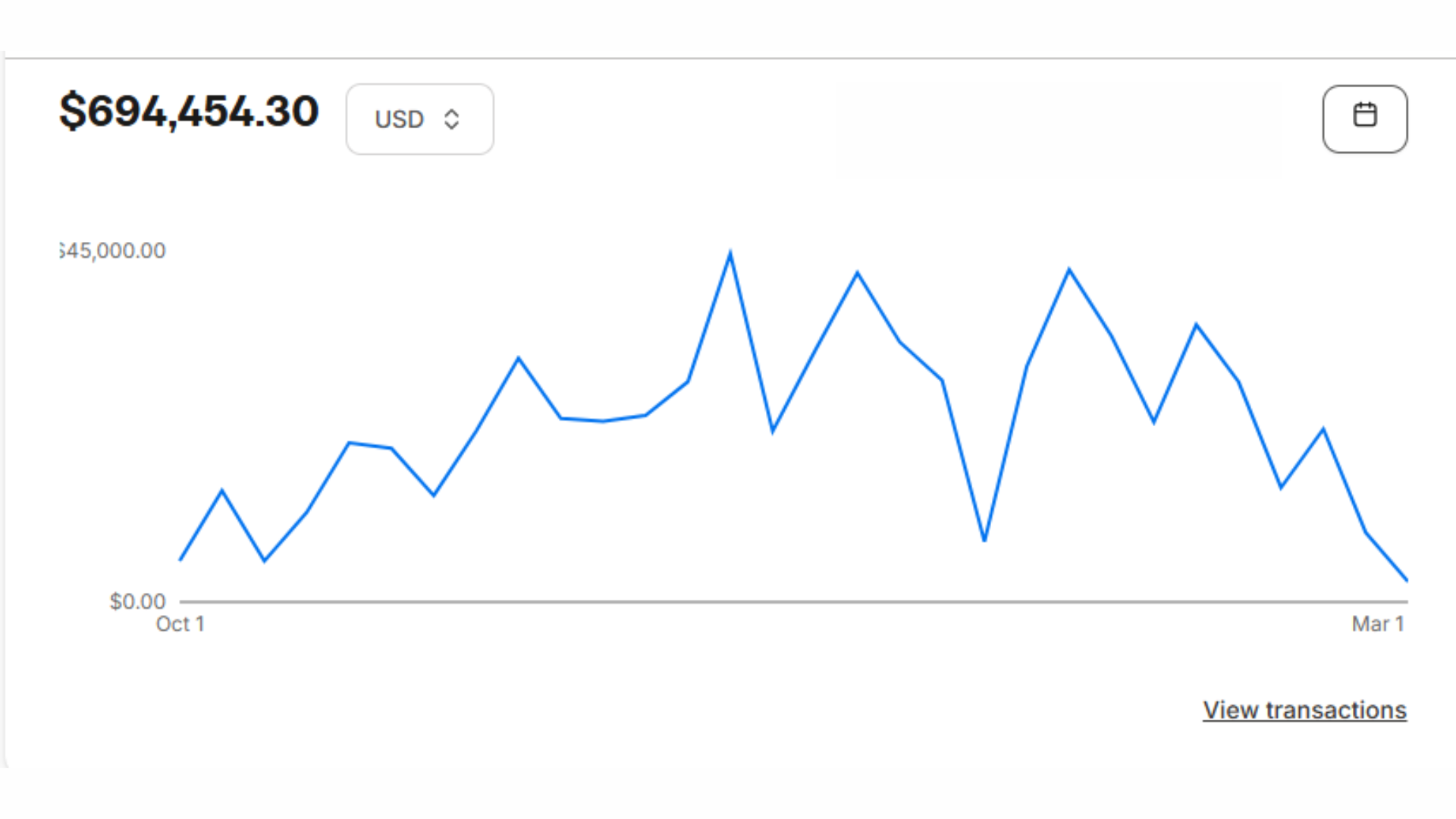Click the gray x-axis baseline of the chart
Screen dimensions: 1456x819
[793, 601]
